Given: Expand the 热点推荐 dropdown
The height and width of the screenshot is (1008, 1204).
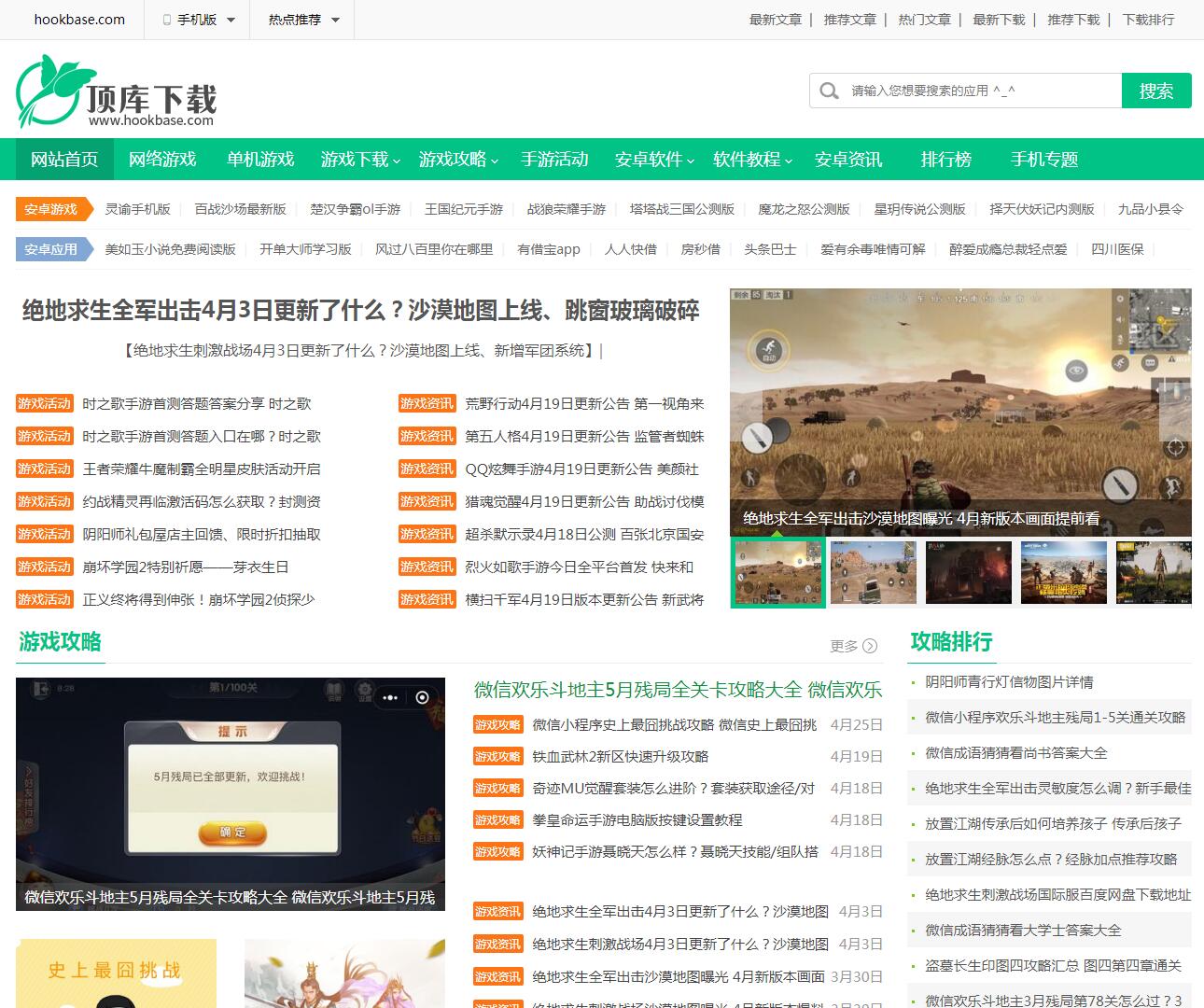Looking at the screenshot, I should (x=304, y=20).
